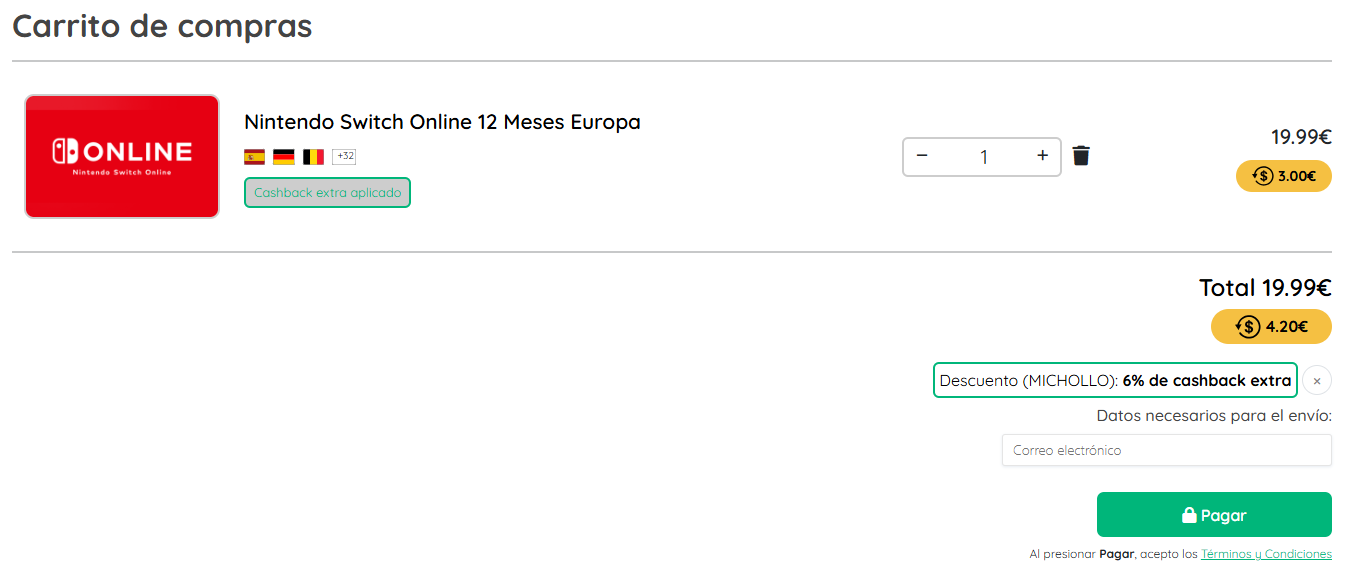Click the Spain flag icon
The height and width of the screenshot is (579, 1358).
[x=254, y=157]
